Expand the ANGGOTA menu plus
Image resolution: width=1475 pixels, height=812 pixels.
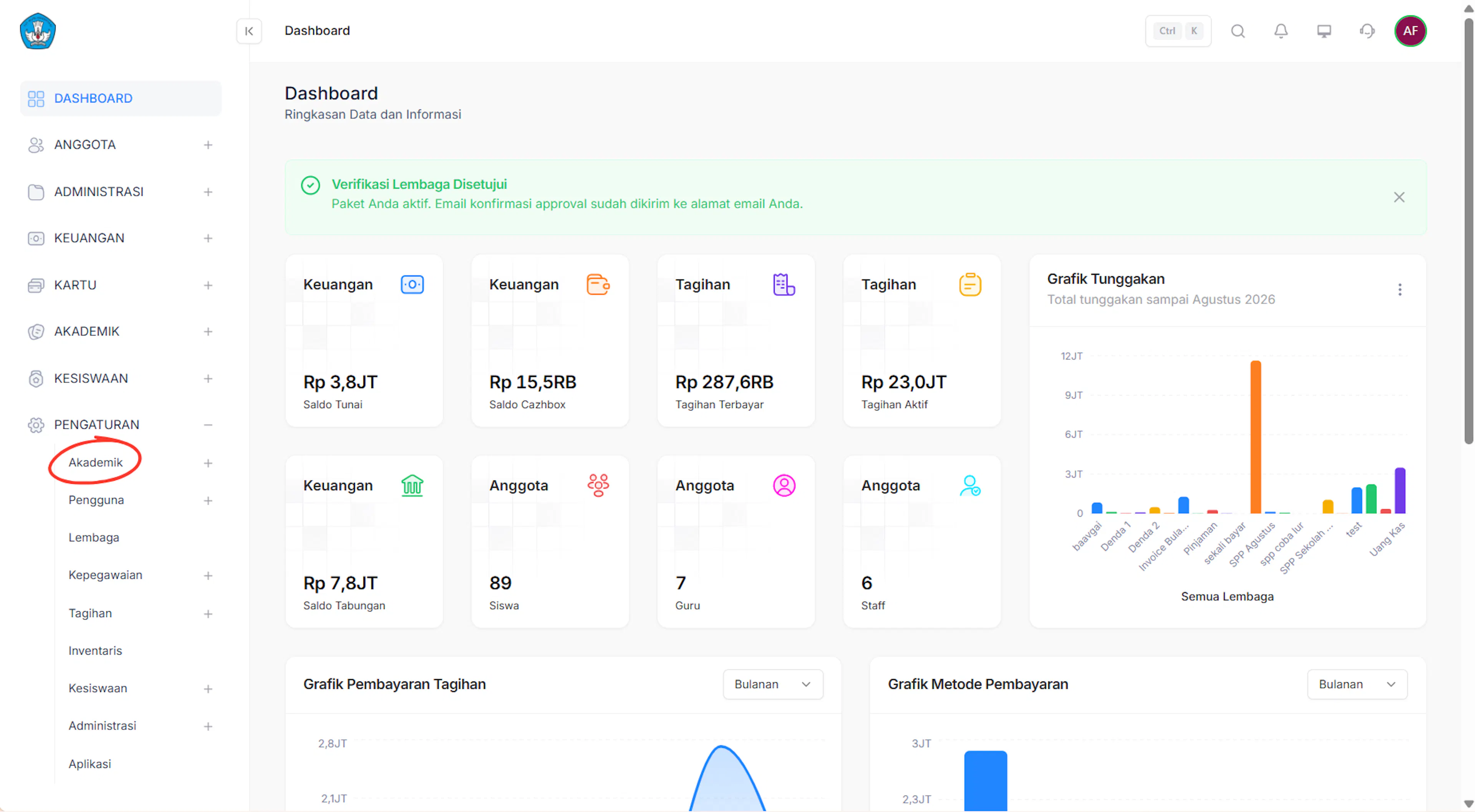click(x=208, y=146)
